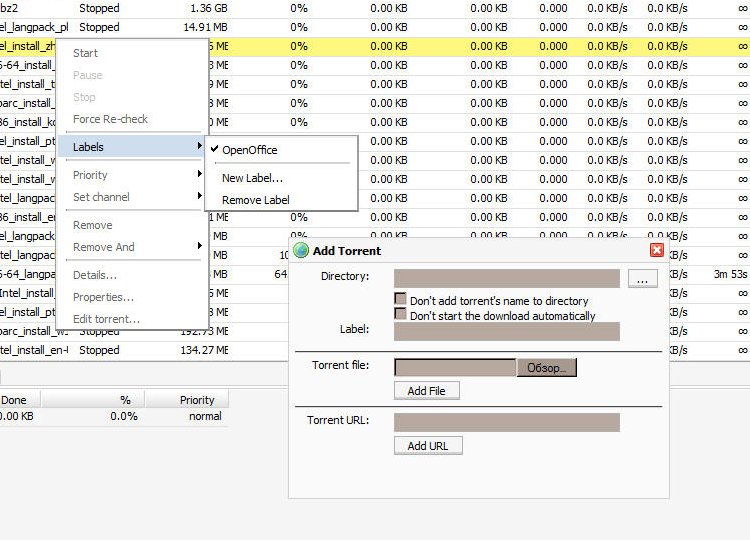Image resolution: width=750 pixels, height=540 pixels.
Task: Focus the Label input field
Action: 507,331
